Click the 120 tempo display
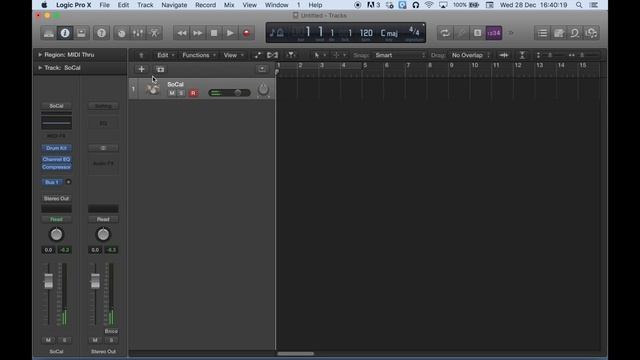 click(366, 33)
